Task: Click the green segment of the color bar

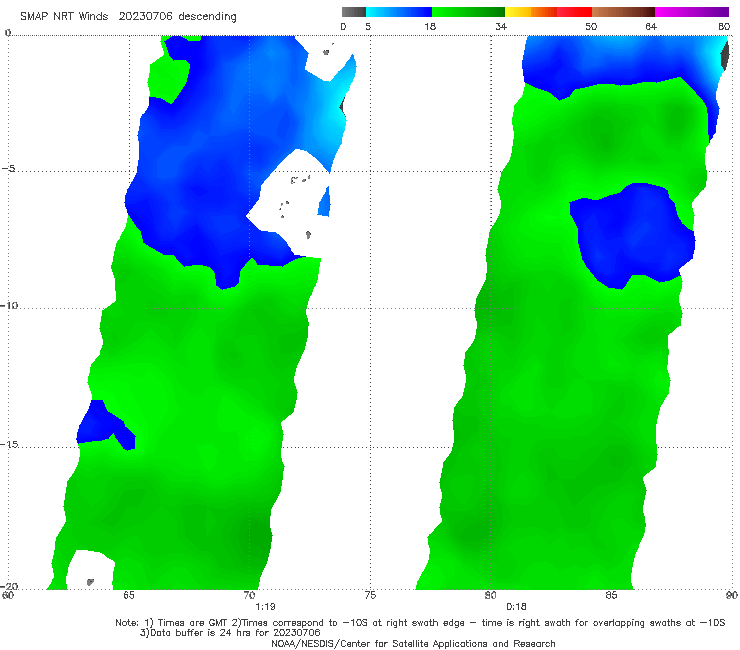Action: coord(468,12)
